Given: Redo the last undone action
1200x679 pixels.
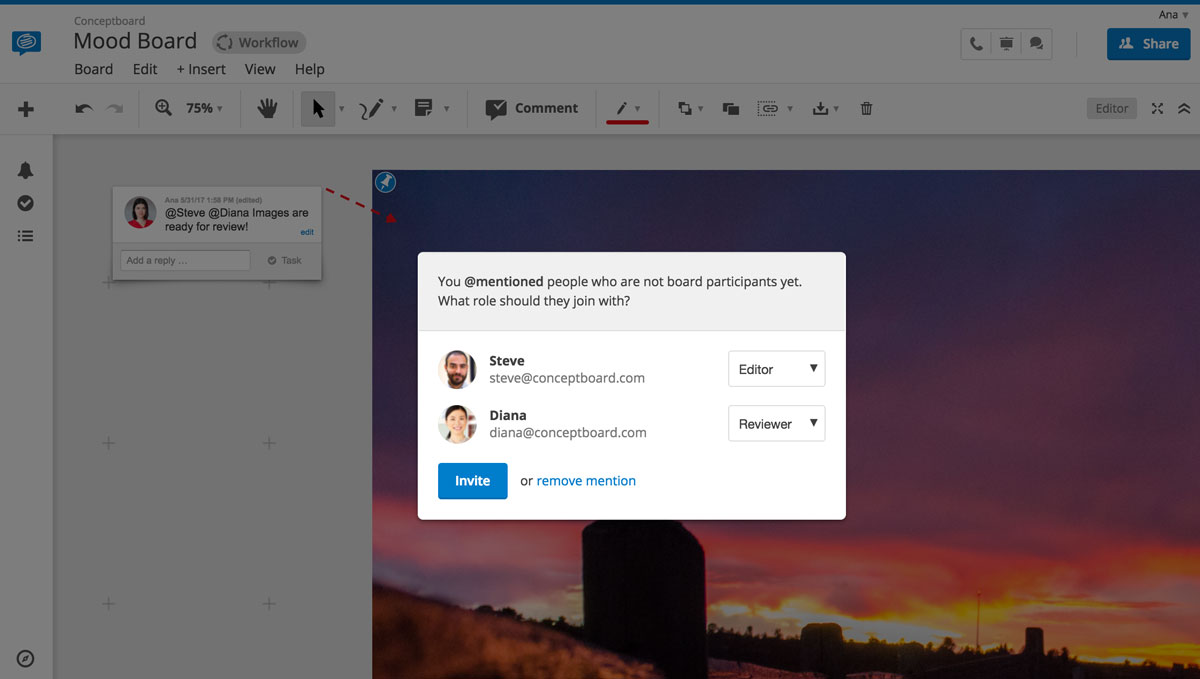Looking at the screenshot, I should [x=115, y=108].
